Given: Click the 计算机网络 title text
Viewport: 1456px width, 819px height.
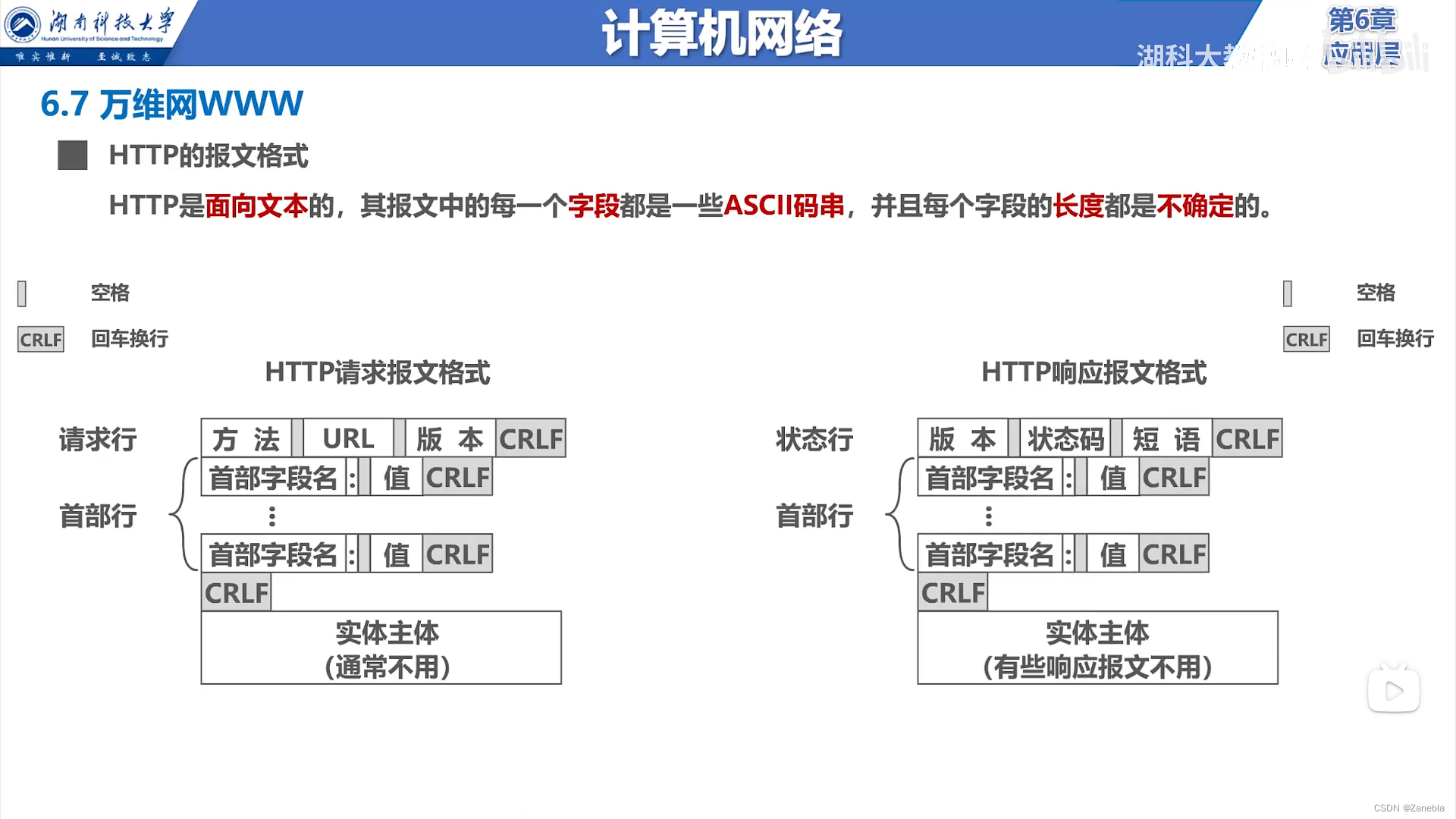Looking at the screenshot, I should pos(721,34).
